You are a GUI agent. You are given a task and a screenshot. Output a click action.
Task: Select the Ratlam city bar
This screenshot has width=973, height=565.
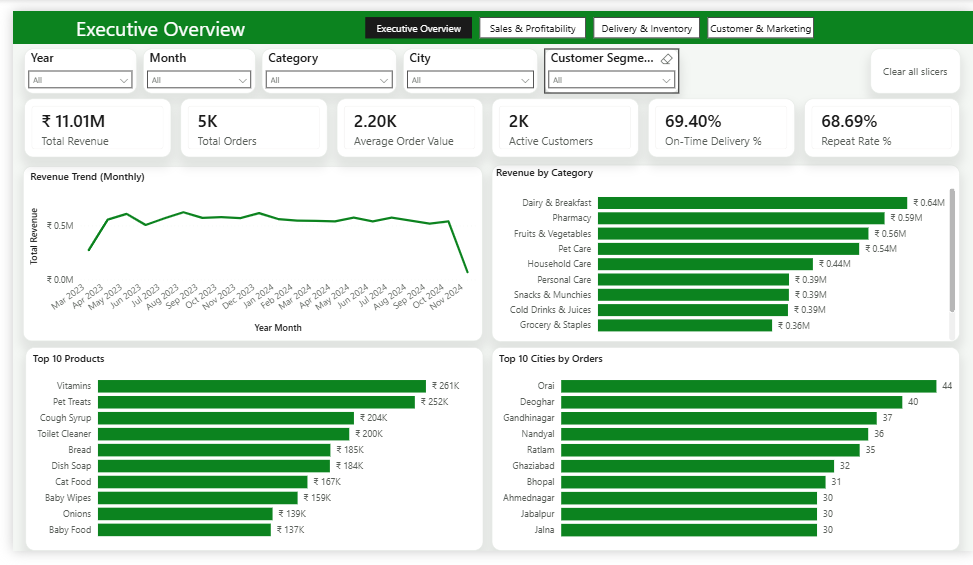pyautogui.click(x=711, y=450)
